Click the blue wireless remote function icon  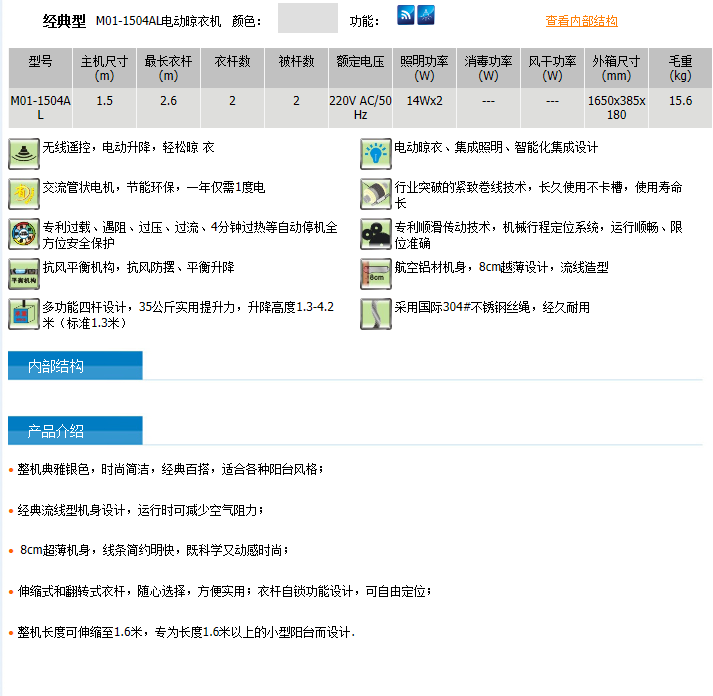tap(406, 15)
